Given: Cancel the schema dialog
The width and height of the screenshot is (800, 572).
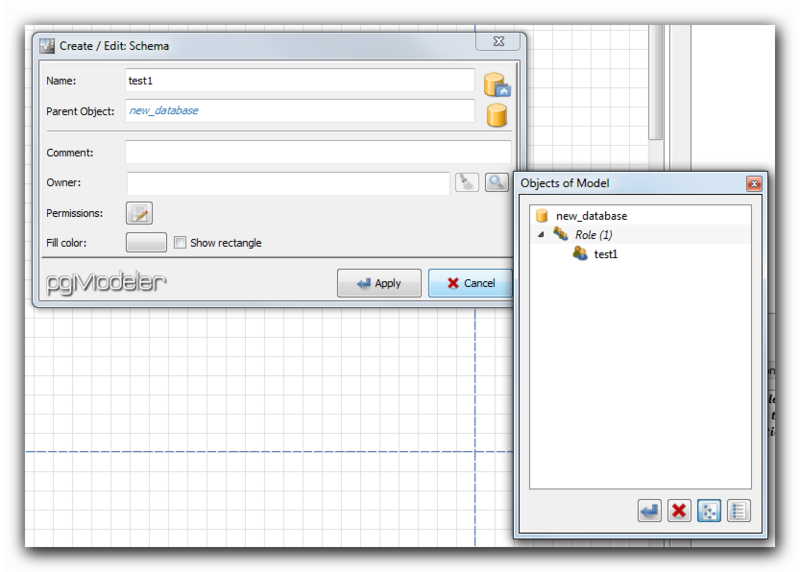Looking at the screenshot, I should 470,283.
